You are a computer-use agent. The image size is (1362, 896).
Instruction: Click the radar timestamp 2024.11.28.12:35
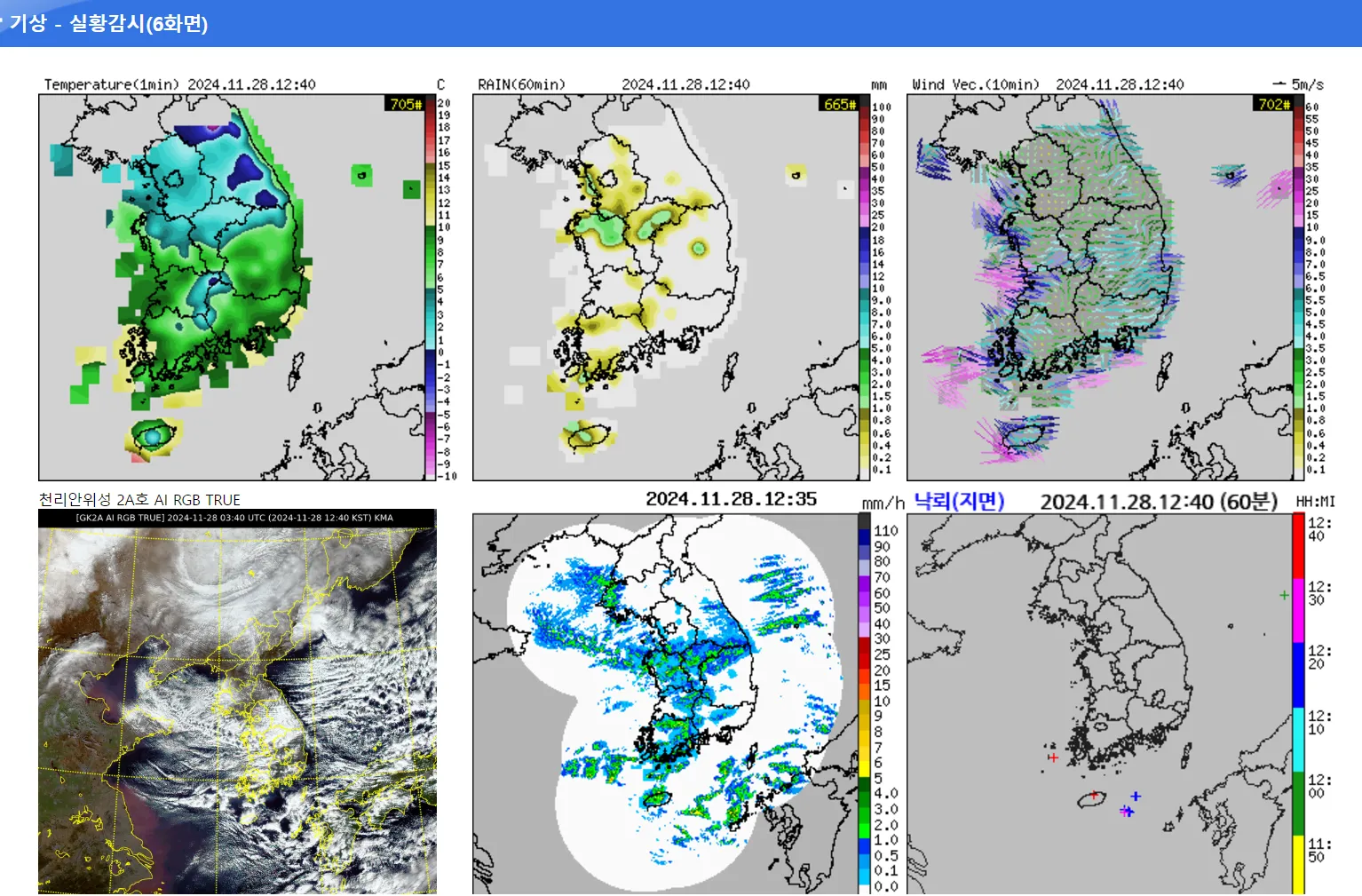pyautogui.click(x=731, y=499)
